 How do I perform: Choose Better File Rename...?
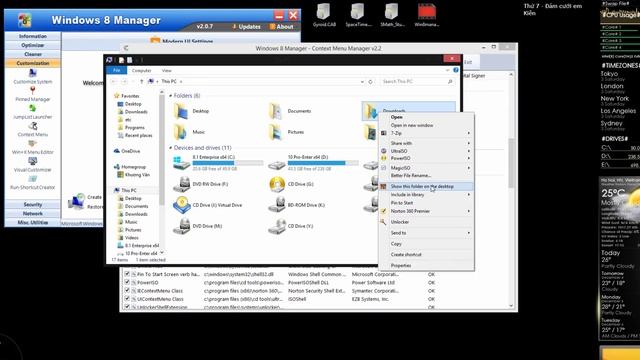click(426, 176)
